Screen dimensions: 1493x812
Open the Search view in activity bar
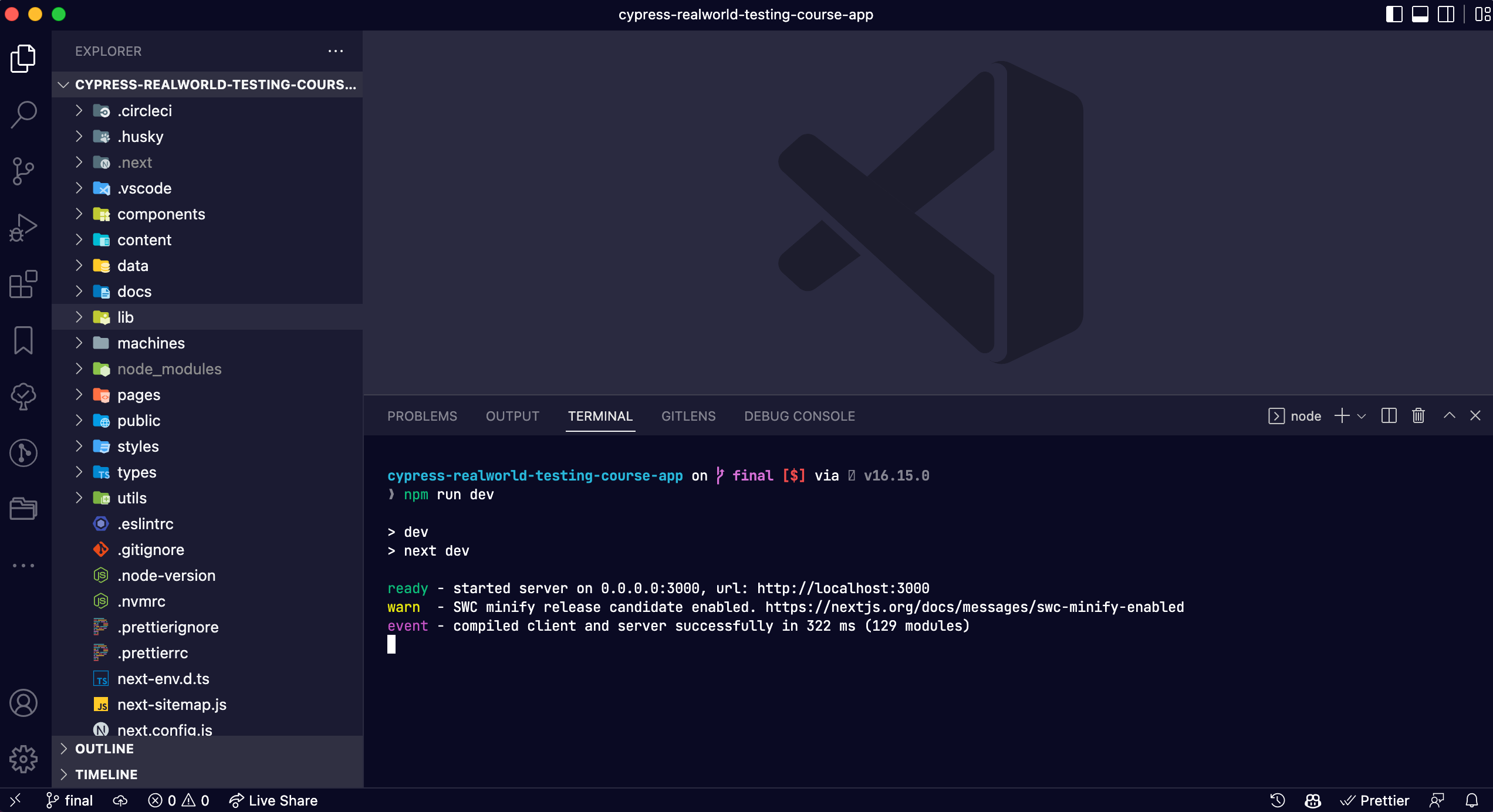coord(23,114)
